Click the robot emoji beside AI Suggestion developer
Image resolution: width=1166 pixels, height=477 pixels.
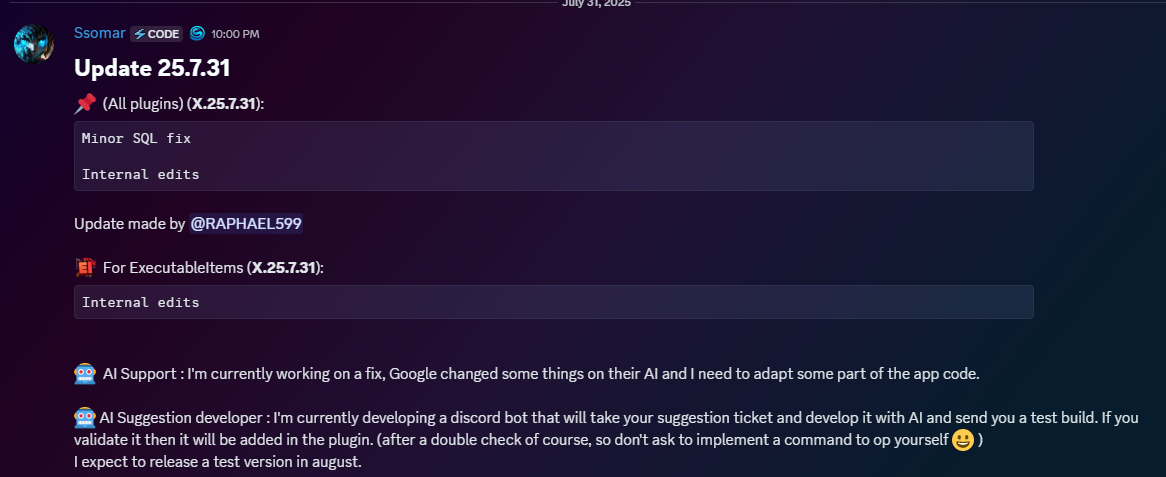(86, 418)
